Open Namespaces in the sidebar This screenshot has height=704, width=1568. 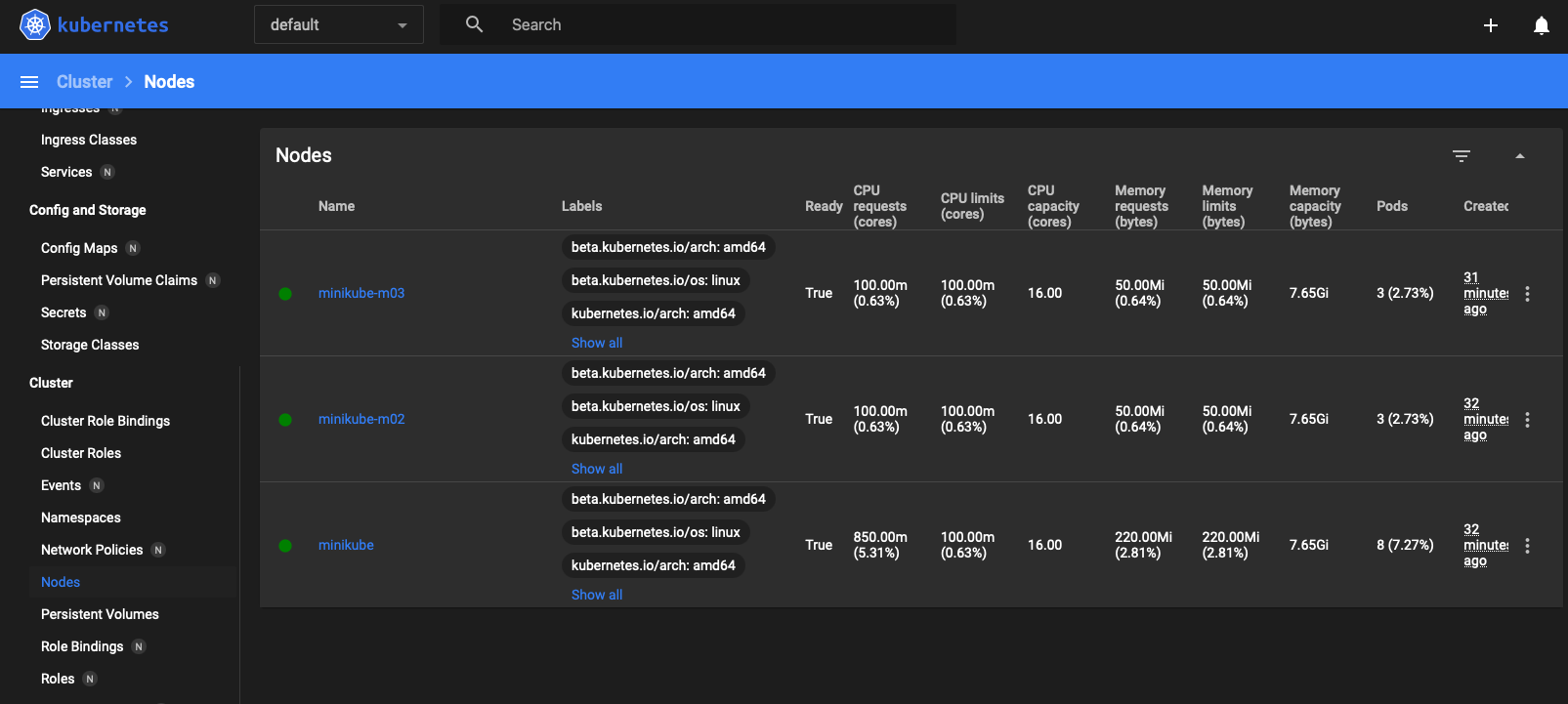pyautogui.click(x=81, y=518)
